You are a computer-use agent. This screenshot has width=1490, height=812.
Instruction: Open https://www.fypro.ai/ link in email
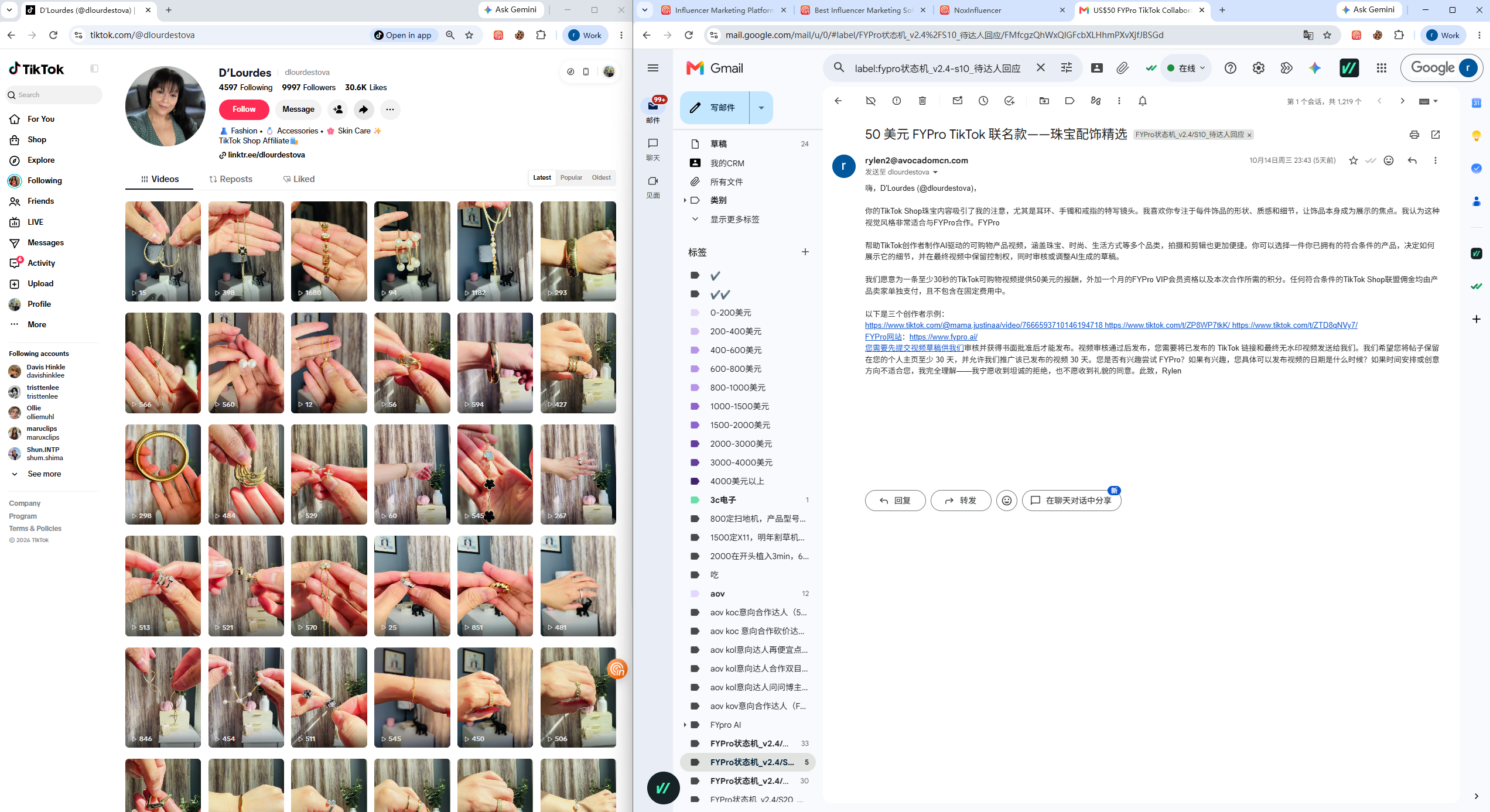[x=943, y=337]
